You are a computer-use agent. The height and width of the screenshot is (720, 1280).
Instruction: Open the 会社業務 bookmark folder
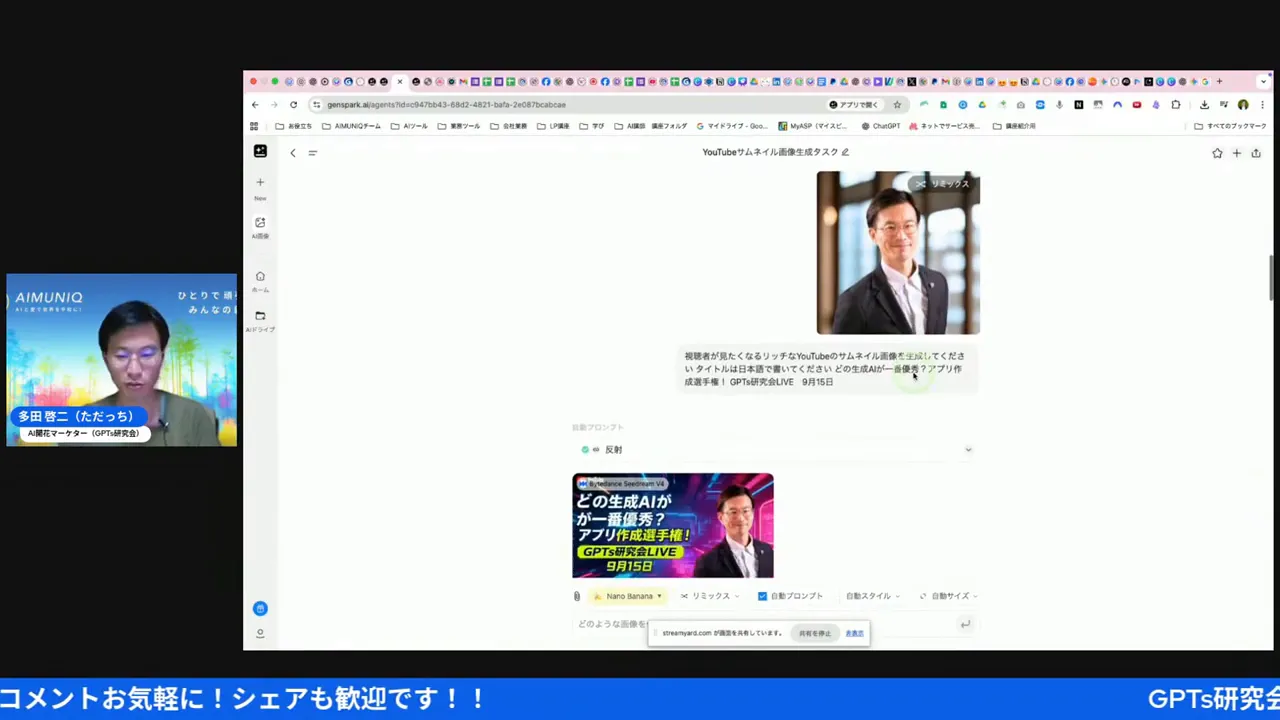[508, 126]
